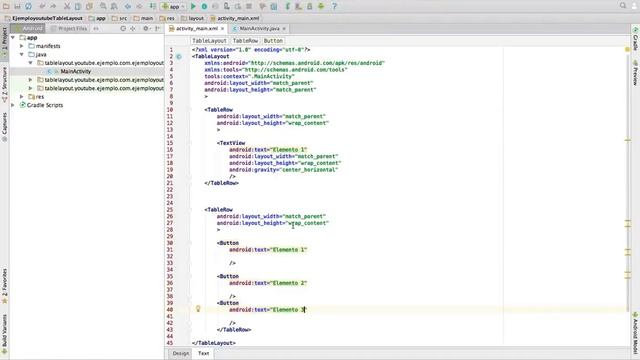Click the Redo arrow icon
Viewport: 640px width, 360px height.
coord(53,6)
